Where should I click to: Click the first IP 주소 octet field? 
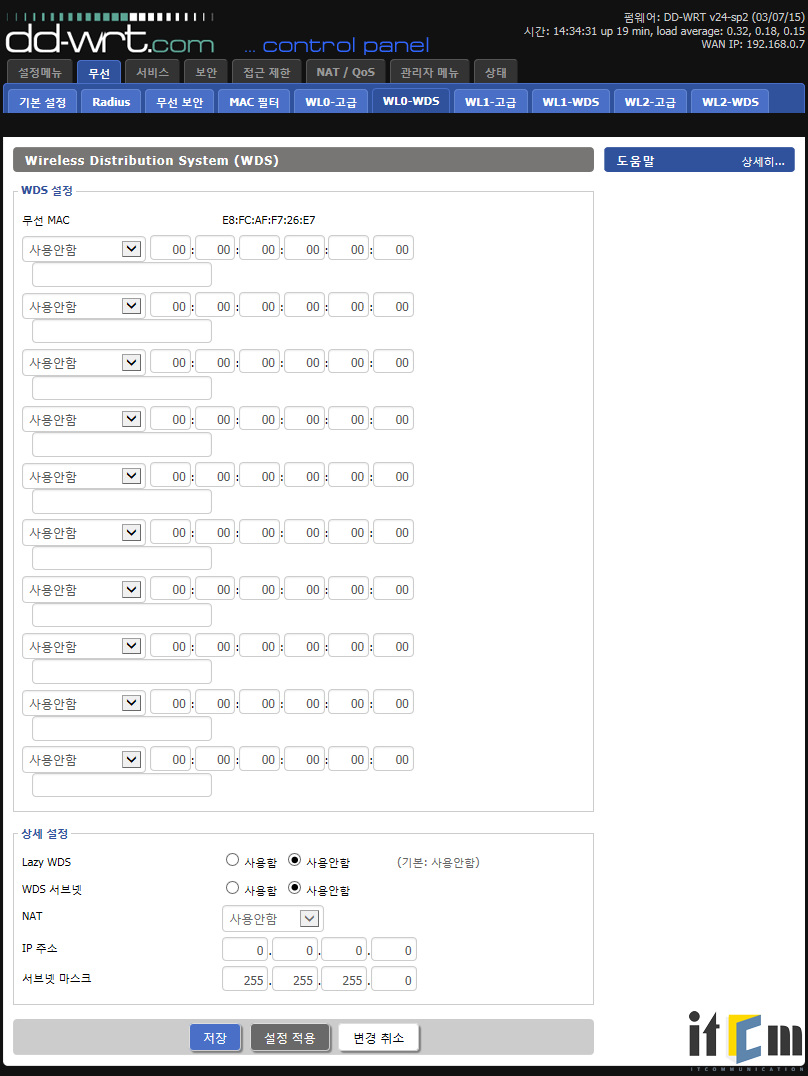pos(245,950)
